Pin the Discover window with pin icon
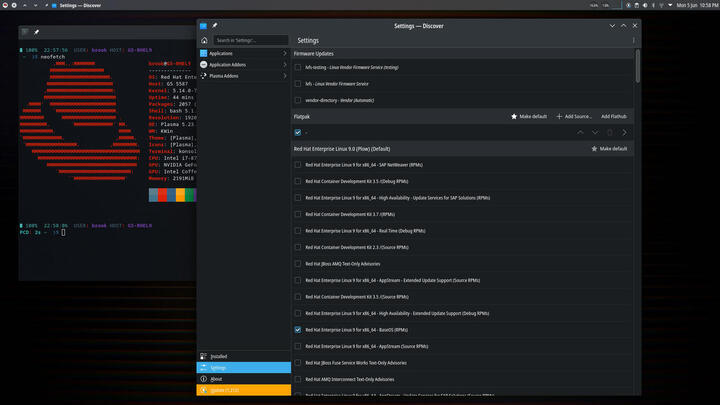Viewport: 720px width, 405px height. (x=214, y=26)
